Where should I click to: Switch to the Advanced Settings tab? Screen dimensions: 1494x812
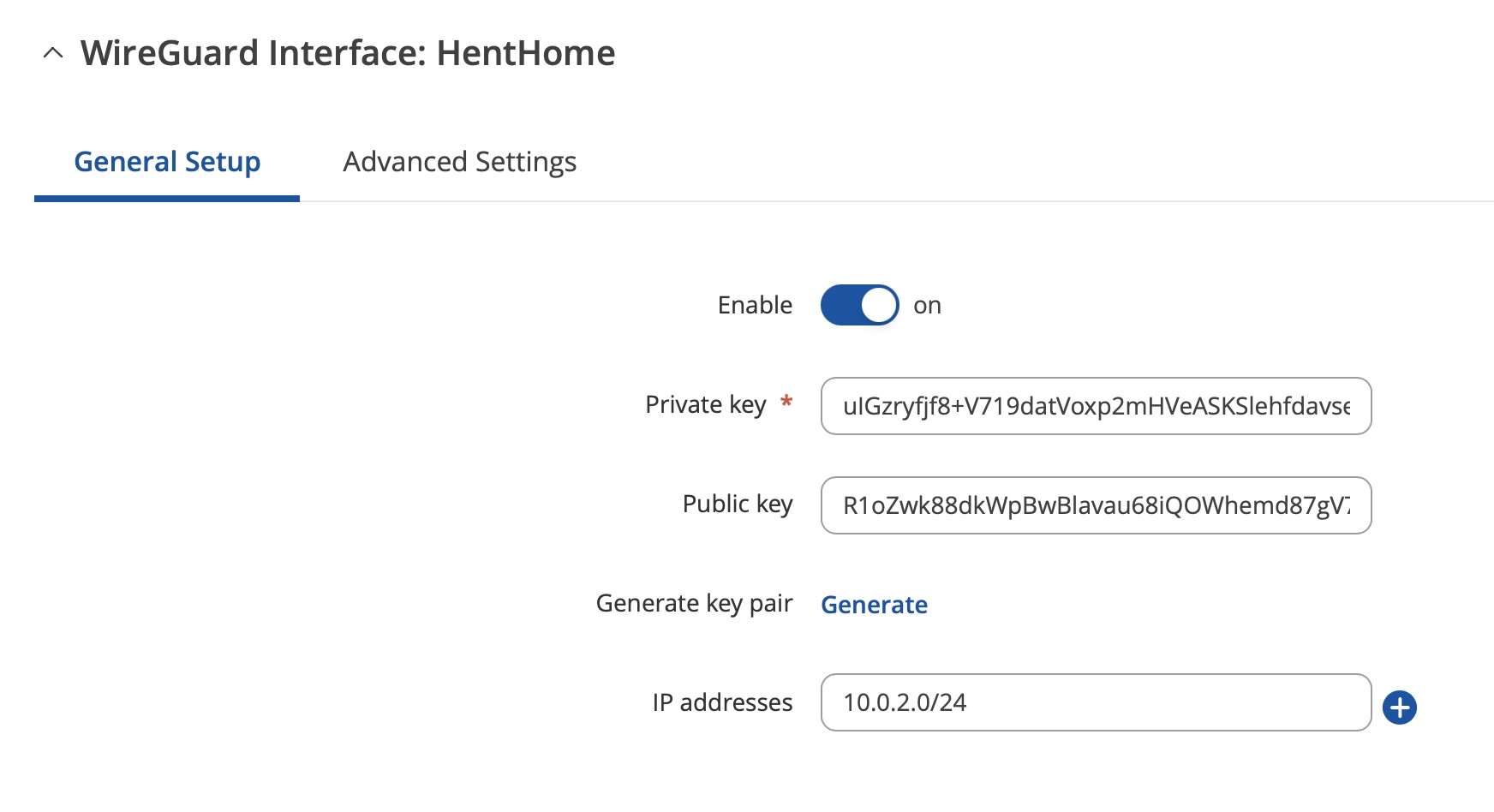tap(459, 162)
